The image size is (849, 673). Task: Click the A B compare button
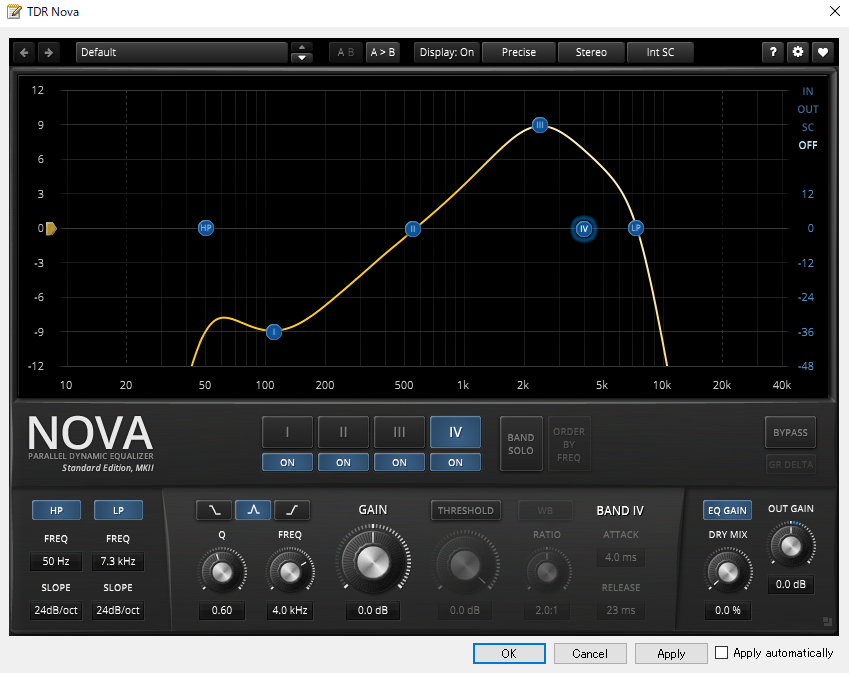(345, 53)
